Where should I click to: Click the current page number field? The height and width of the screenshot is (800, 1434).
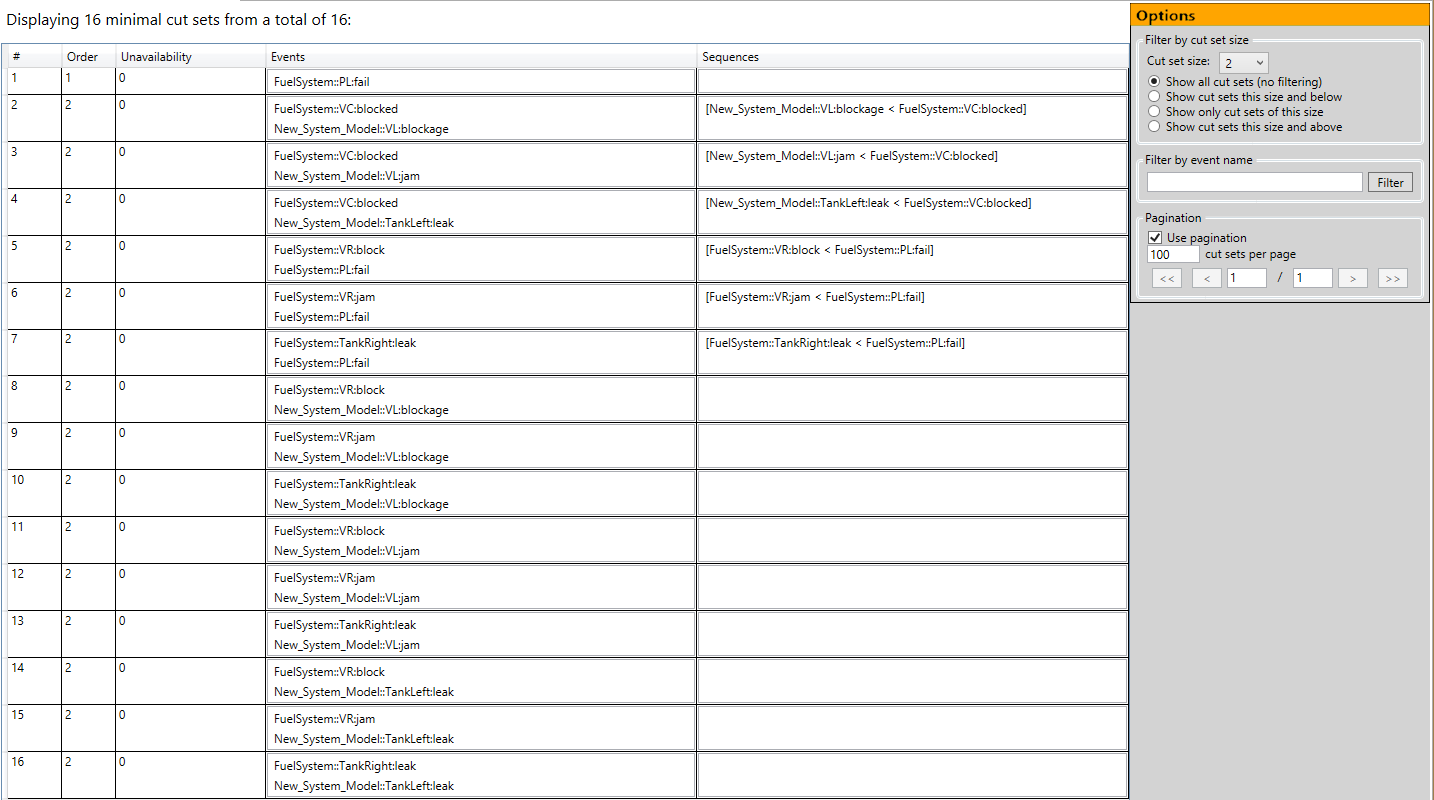click(1247, 278)
